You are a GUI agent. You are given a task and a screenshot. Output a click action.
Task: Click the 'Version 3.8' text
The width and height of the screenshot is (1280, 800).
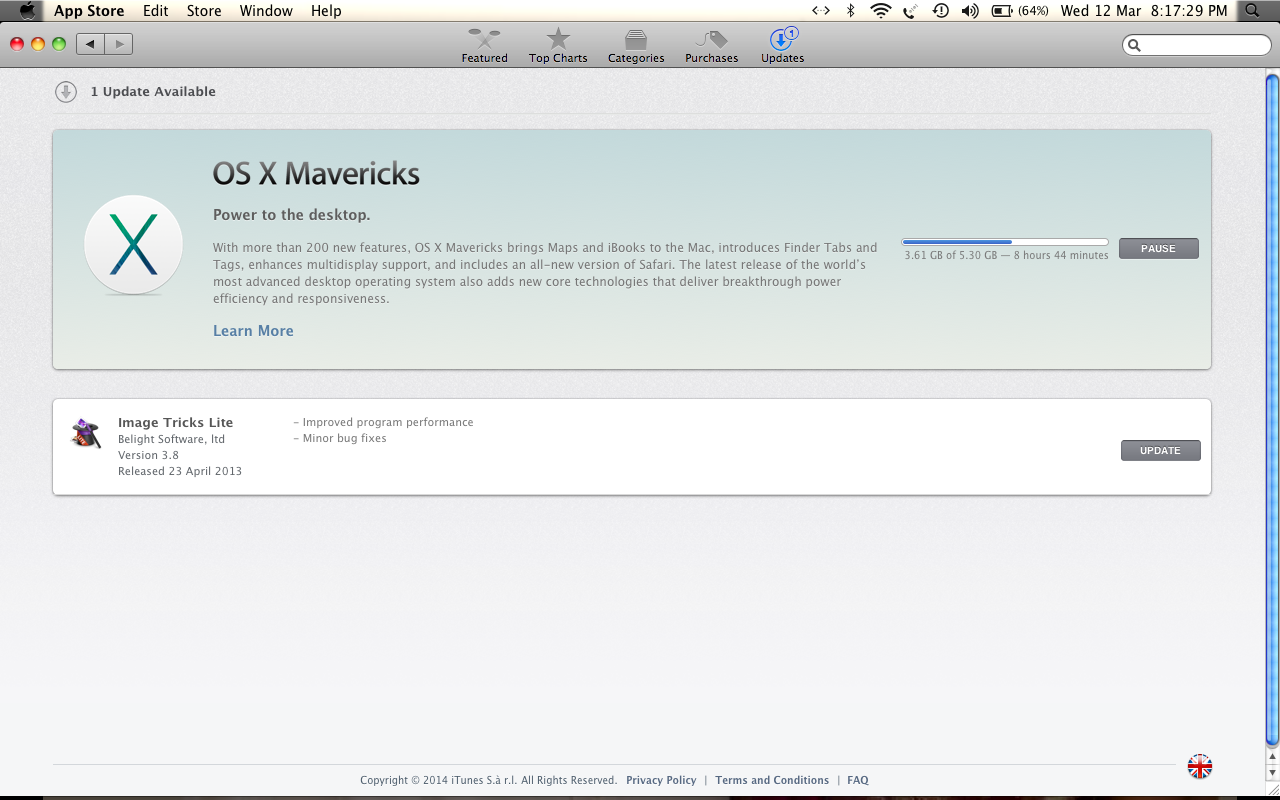point(148,455)
